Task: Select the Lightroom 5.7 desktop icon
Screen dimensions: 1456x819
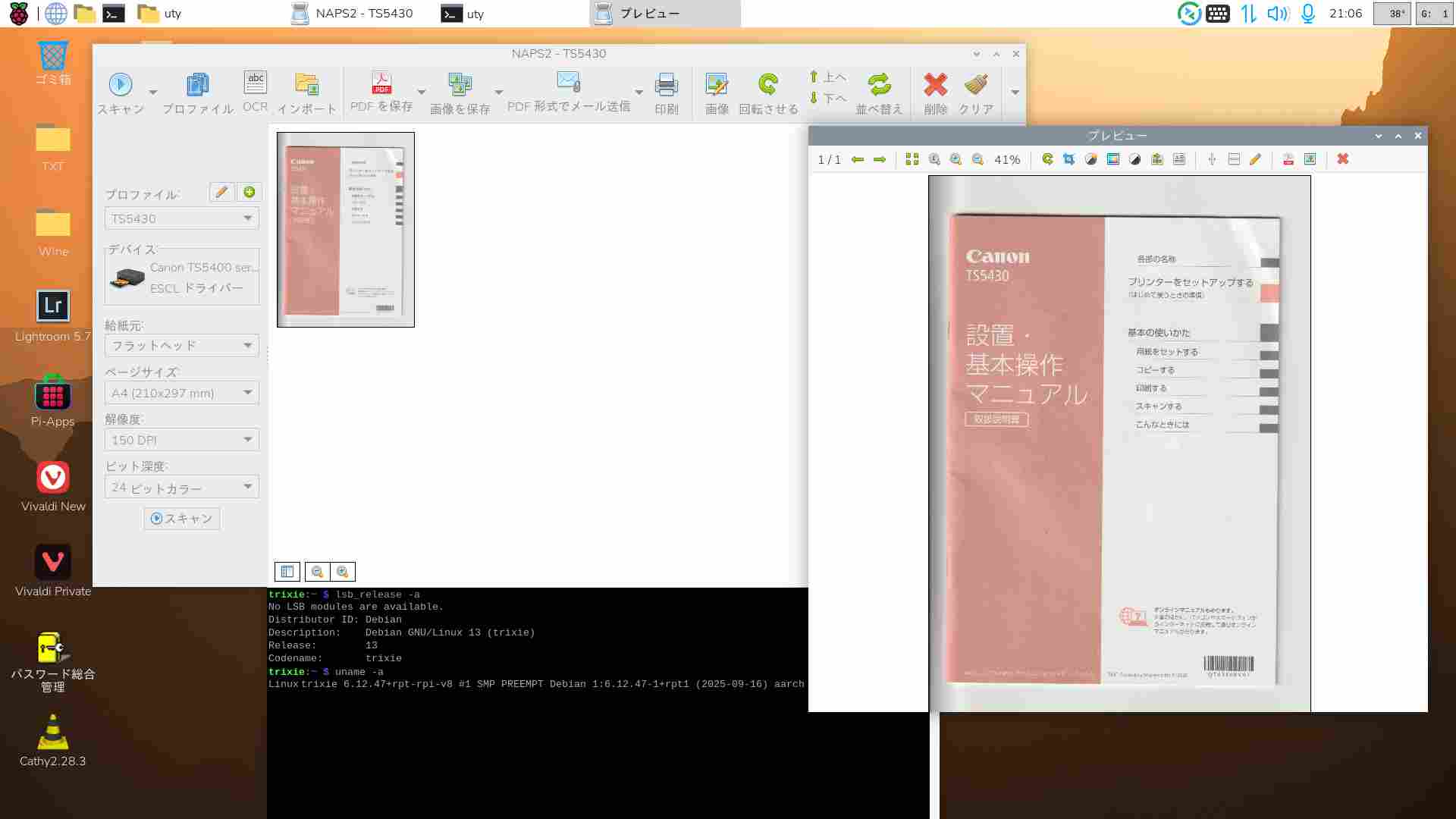Action: pyautogui.click(x=53, y=316)
